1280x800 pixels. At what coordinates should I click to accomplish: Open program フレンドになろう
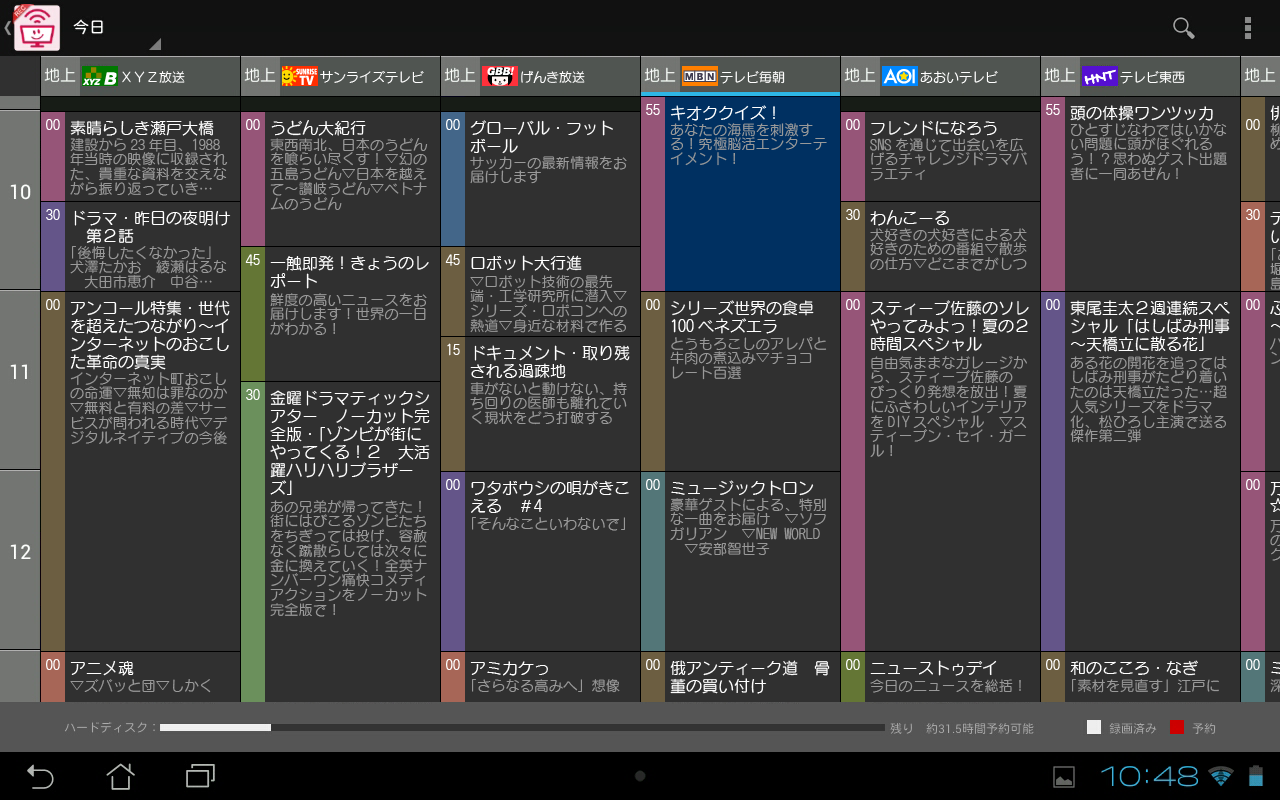(x=940, y=156)
